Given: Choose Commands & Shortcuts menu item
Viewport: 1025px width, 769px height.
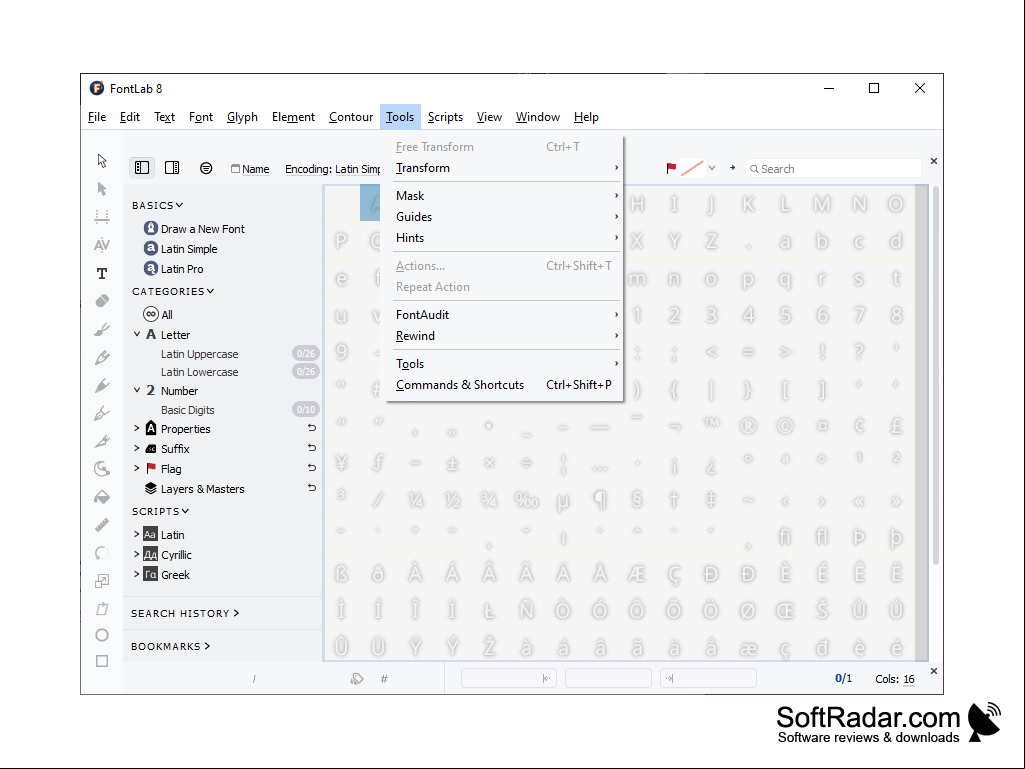Looking at the screenshot, I should click(504, 384).
